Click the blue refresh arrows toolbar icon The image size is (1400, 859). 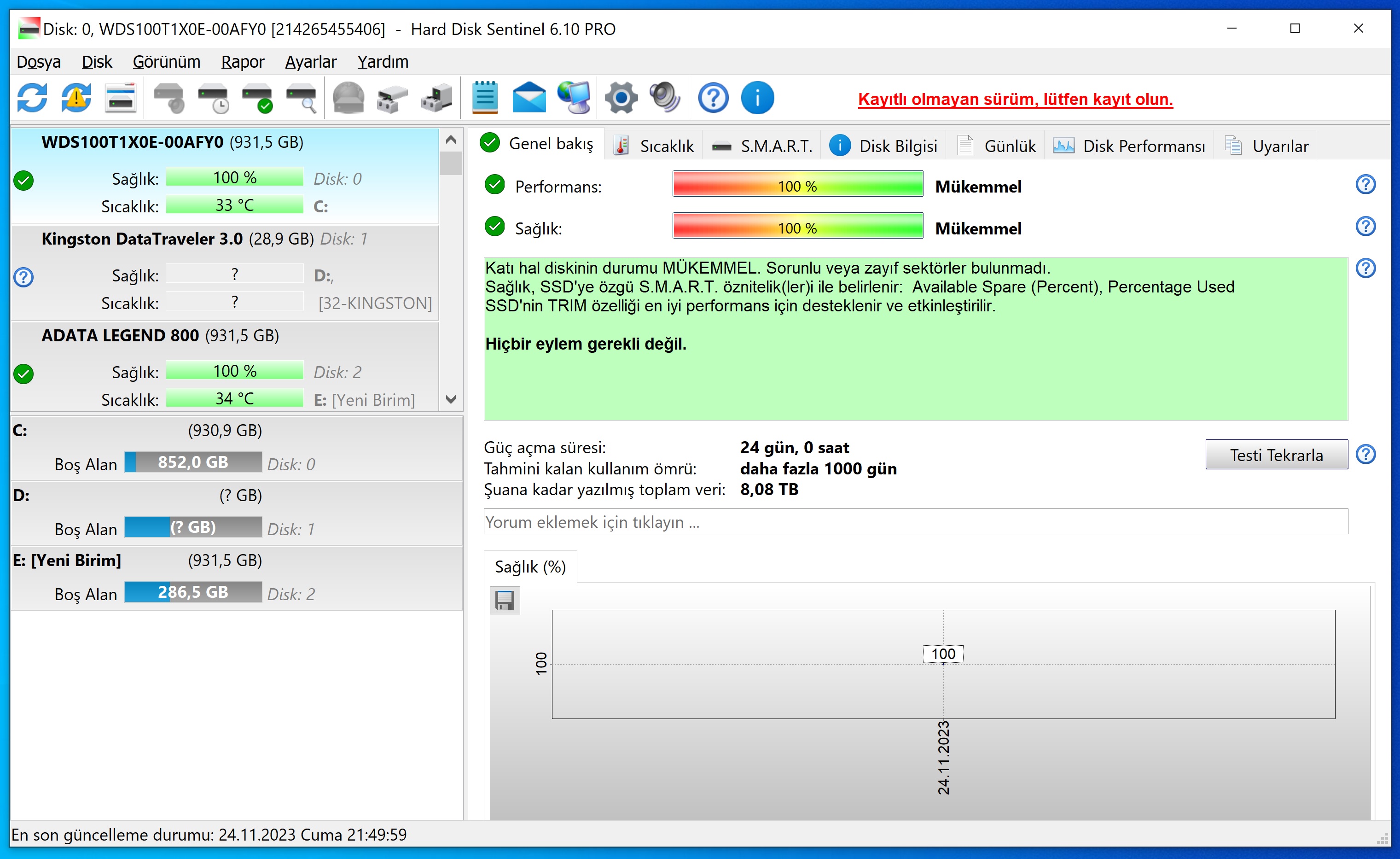(32, 99)
